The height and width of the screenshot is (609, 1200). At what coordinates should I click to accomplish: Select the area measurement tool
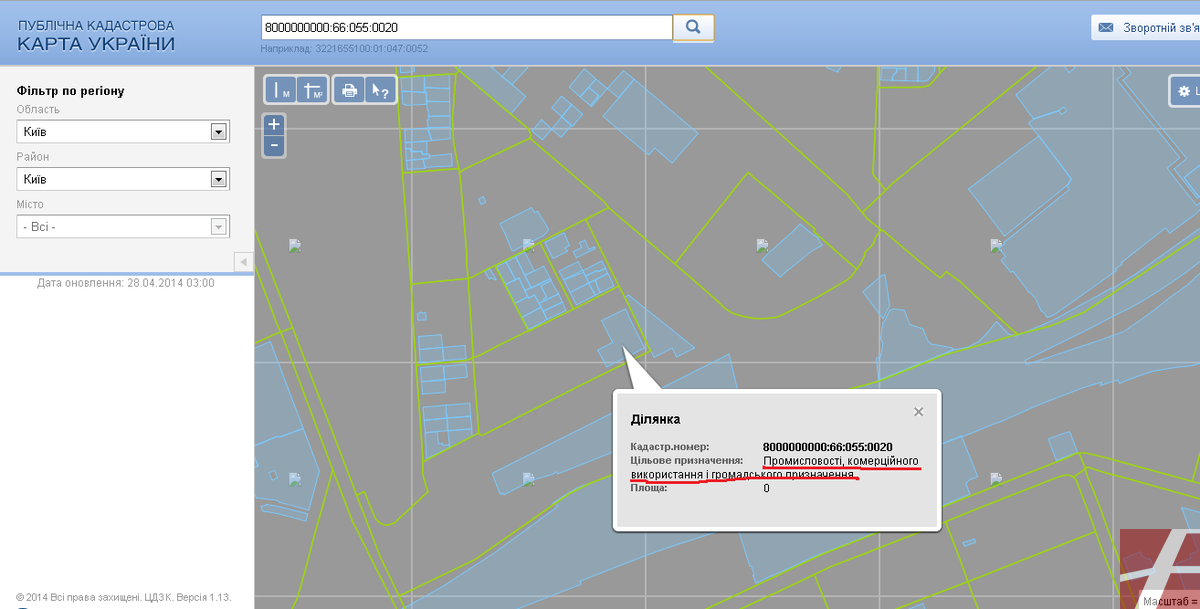313,90
